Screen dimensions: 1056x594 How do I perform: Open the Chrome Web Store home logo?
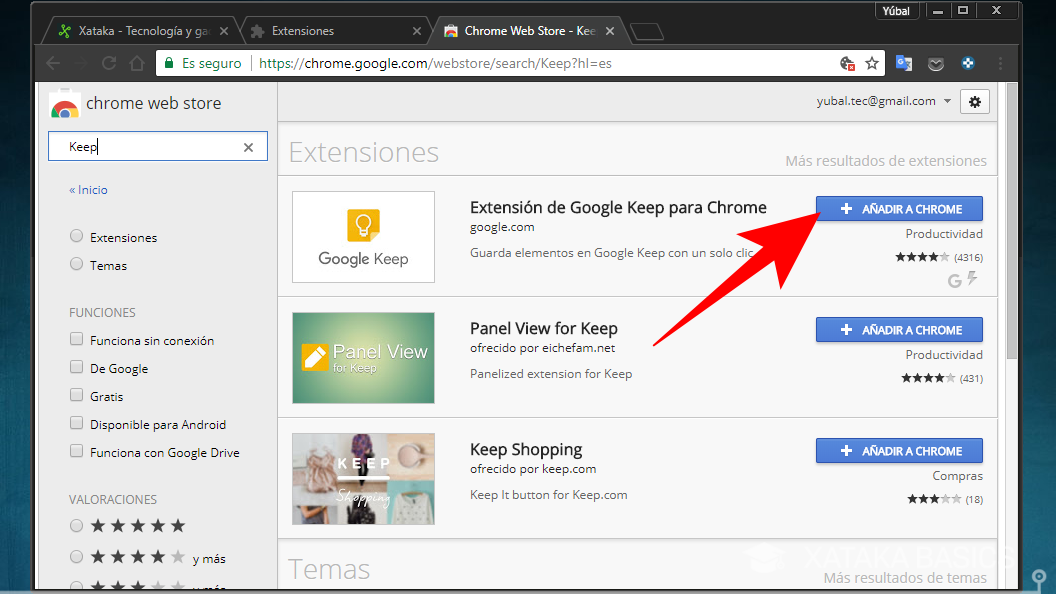(x=65, y=102)
